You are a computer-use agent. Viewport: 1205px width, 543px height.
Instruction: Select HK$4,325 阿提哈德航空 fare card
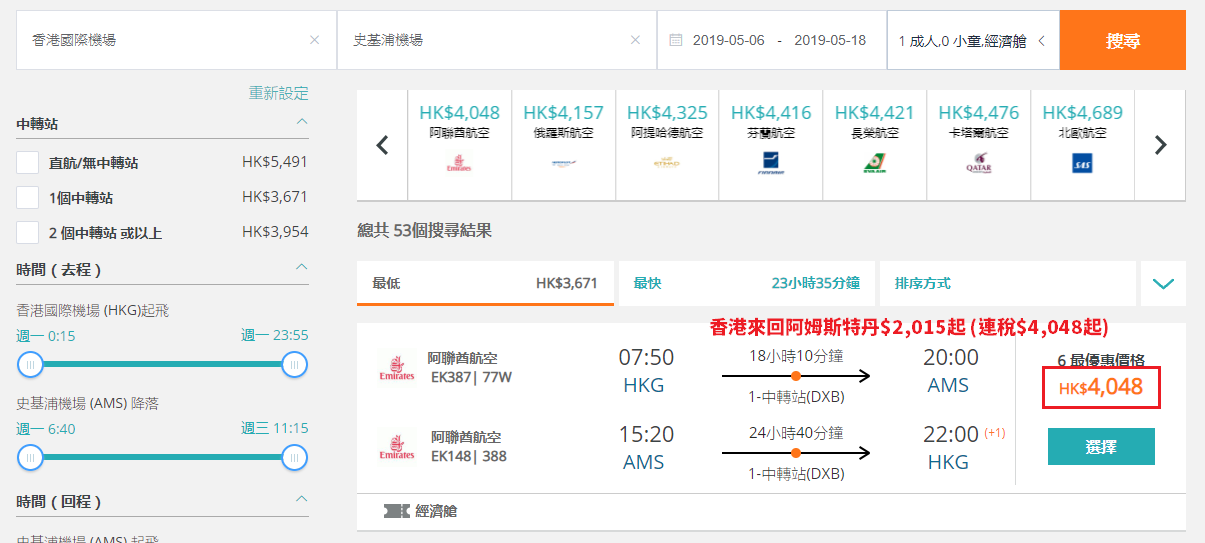point(667,145)
